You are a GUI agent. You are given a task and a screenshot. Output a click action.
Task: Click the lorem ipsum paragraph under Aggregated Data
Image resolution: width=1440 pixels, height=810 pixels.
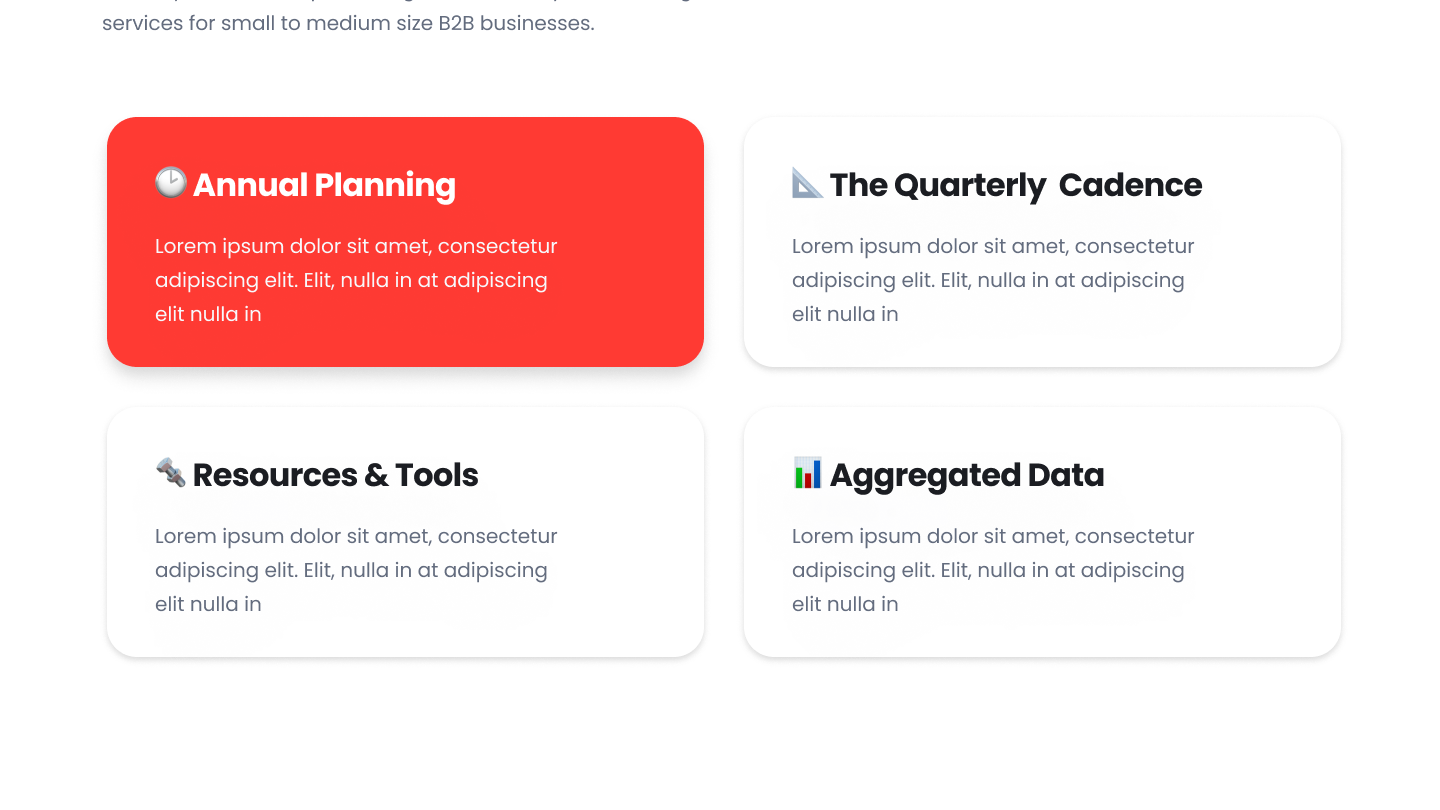[993, 570]
